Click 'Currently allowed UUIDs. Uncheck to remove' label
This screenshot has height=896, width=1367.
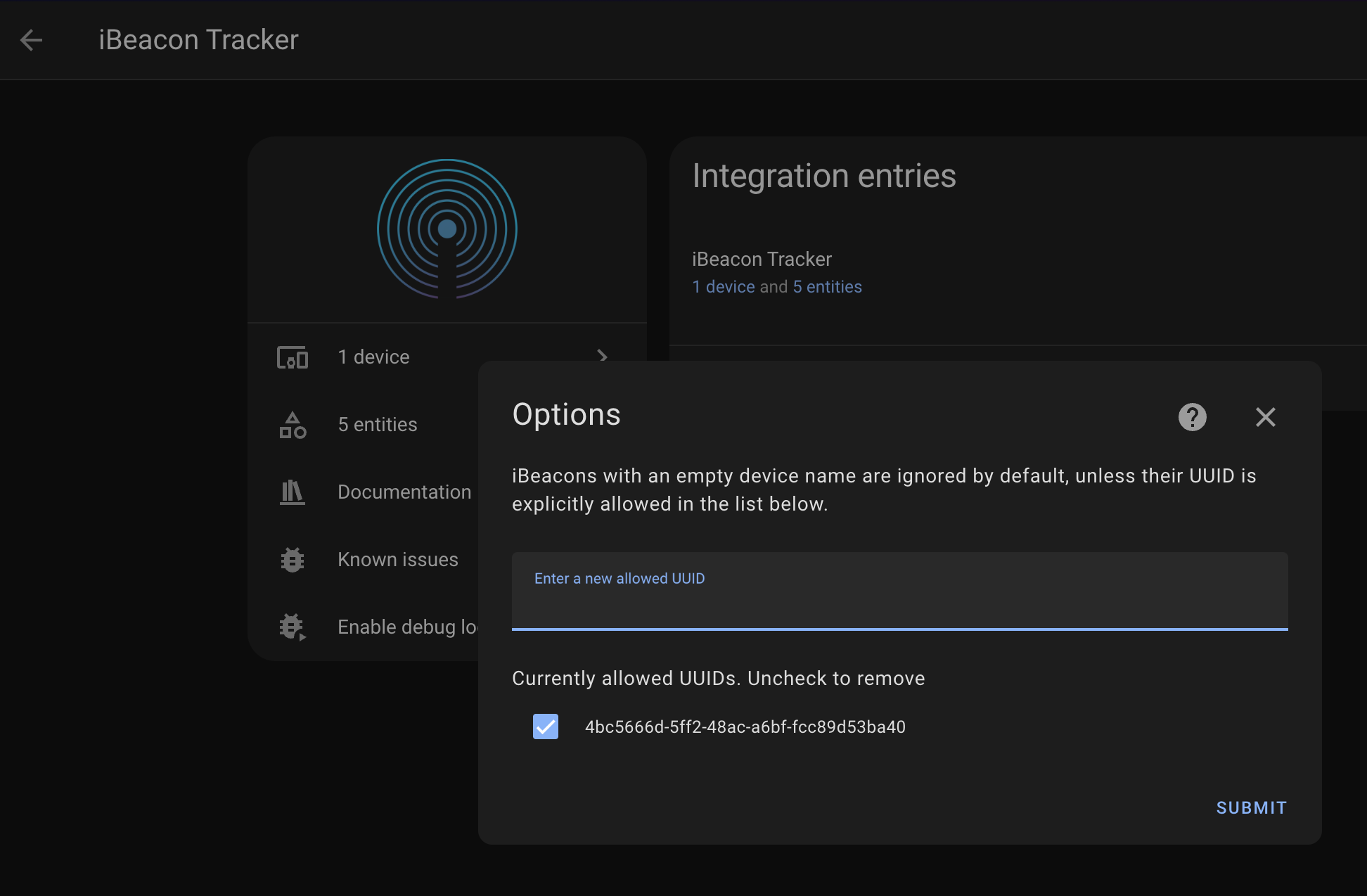pyautogui.click(x=719, y=679)
